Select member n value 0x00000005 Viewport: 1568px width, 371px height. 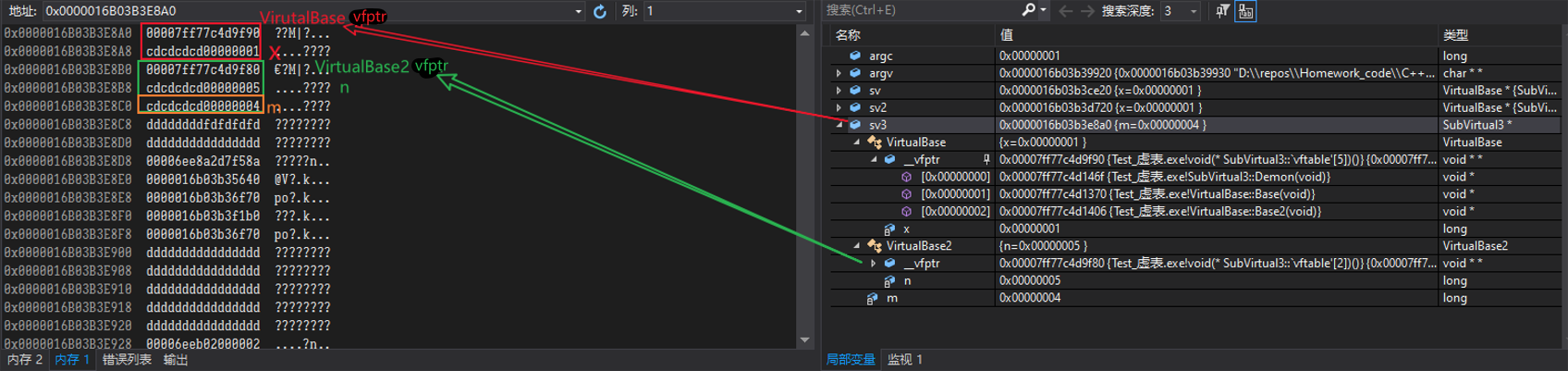[1216, 281]
